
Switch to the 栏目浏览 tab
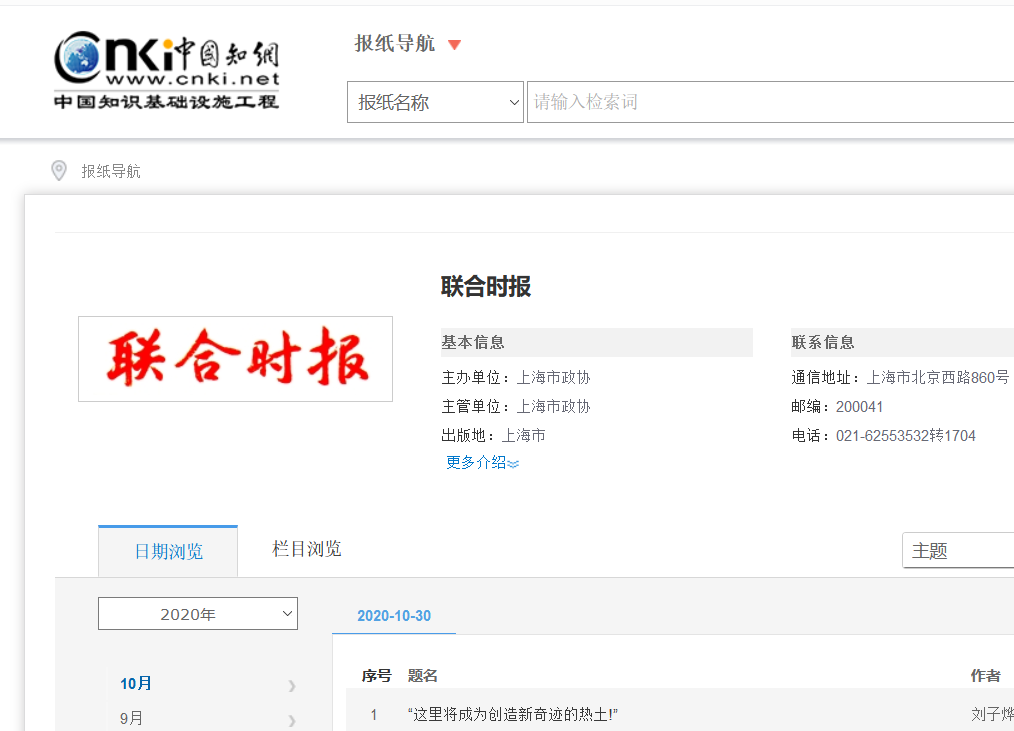[x=307, y=549]
